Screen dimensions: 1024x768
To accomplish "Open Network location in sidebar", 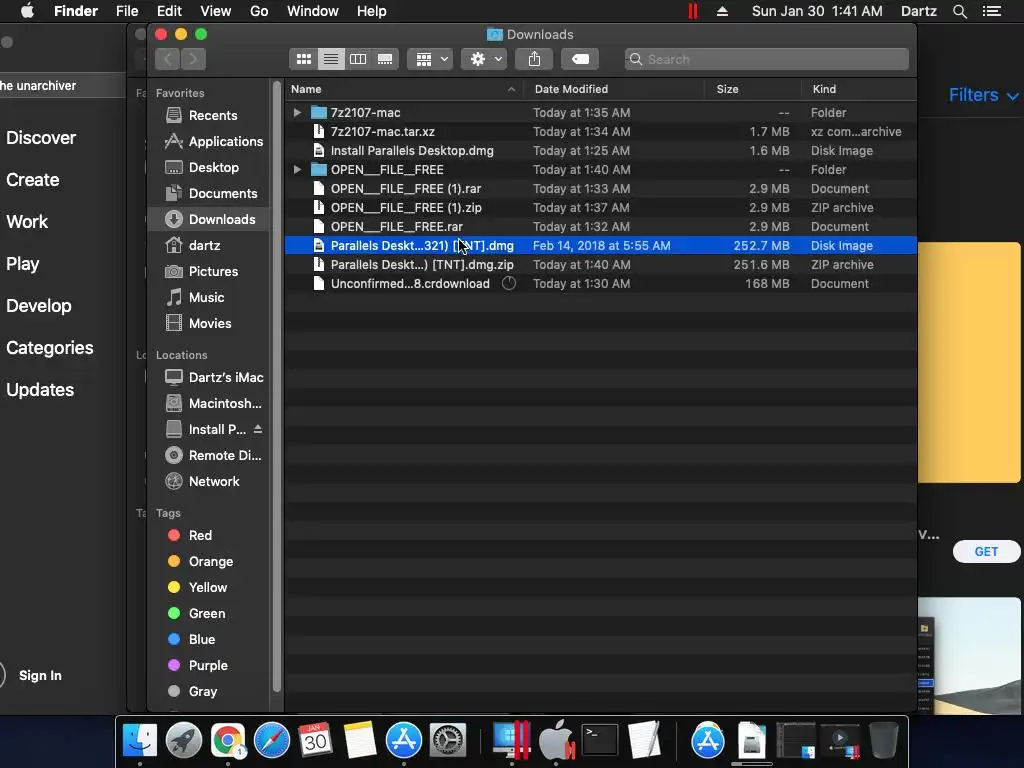I will pyautogui.click(x=209, y=482).
